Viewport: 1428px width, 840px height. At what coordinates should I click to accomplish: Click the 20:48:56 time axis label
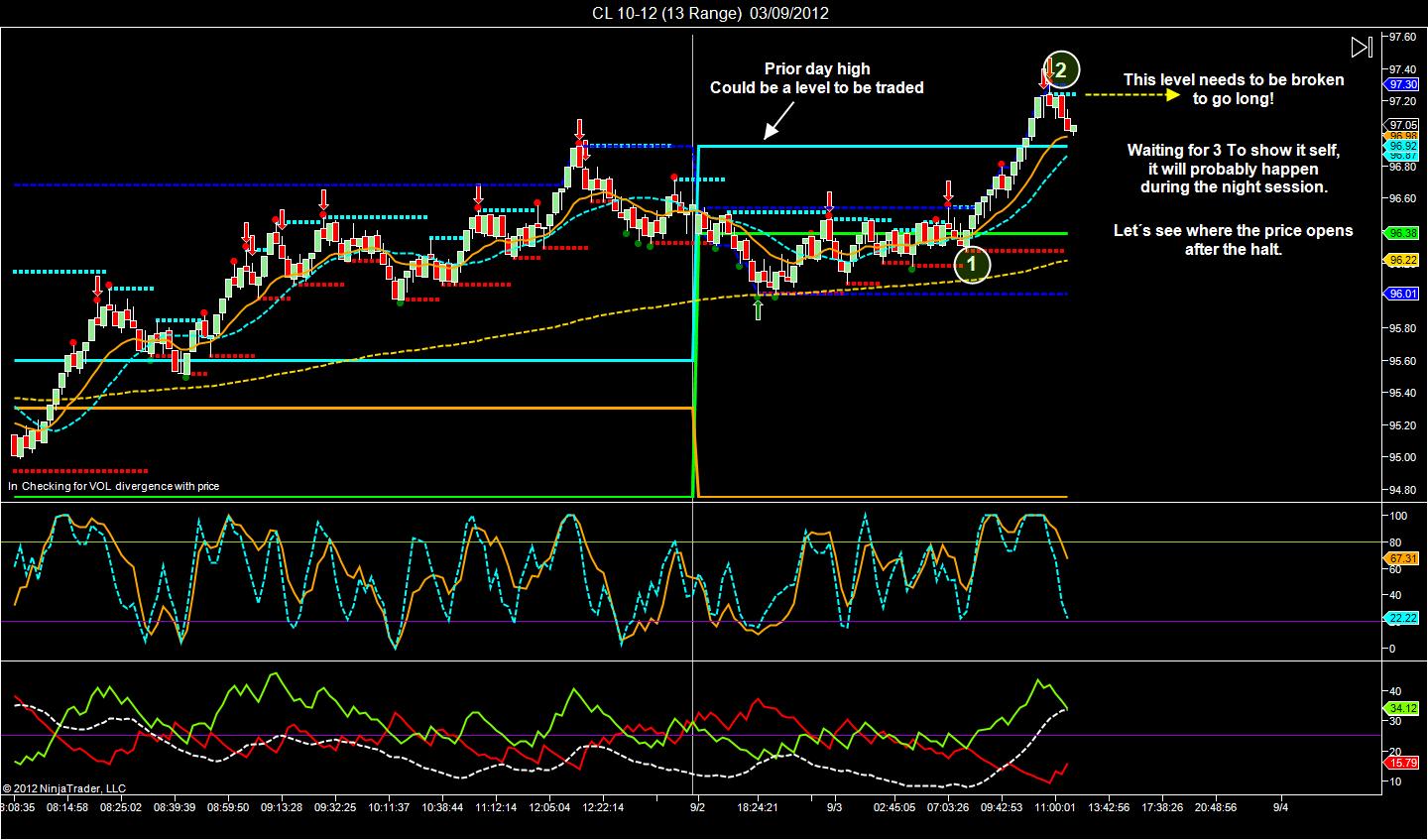(x=1216, y=807)
